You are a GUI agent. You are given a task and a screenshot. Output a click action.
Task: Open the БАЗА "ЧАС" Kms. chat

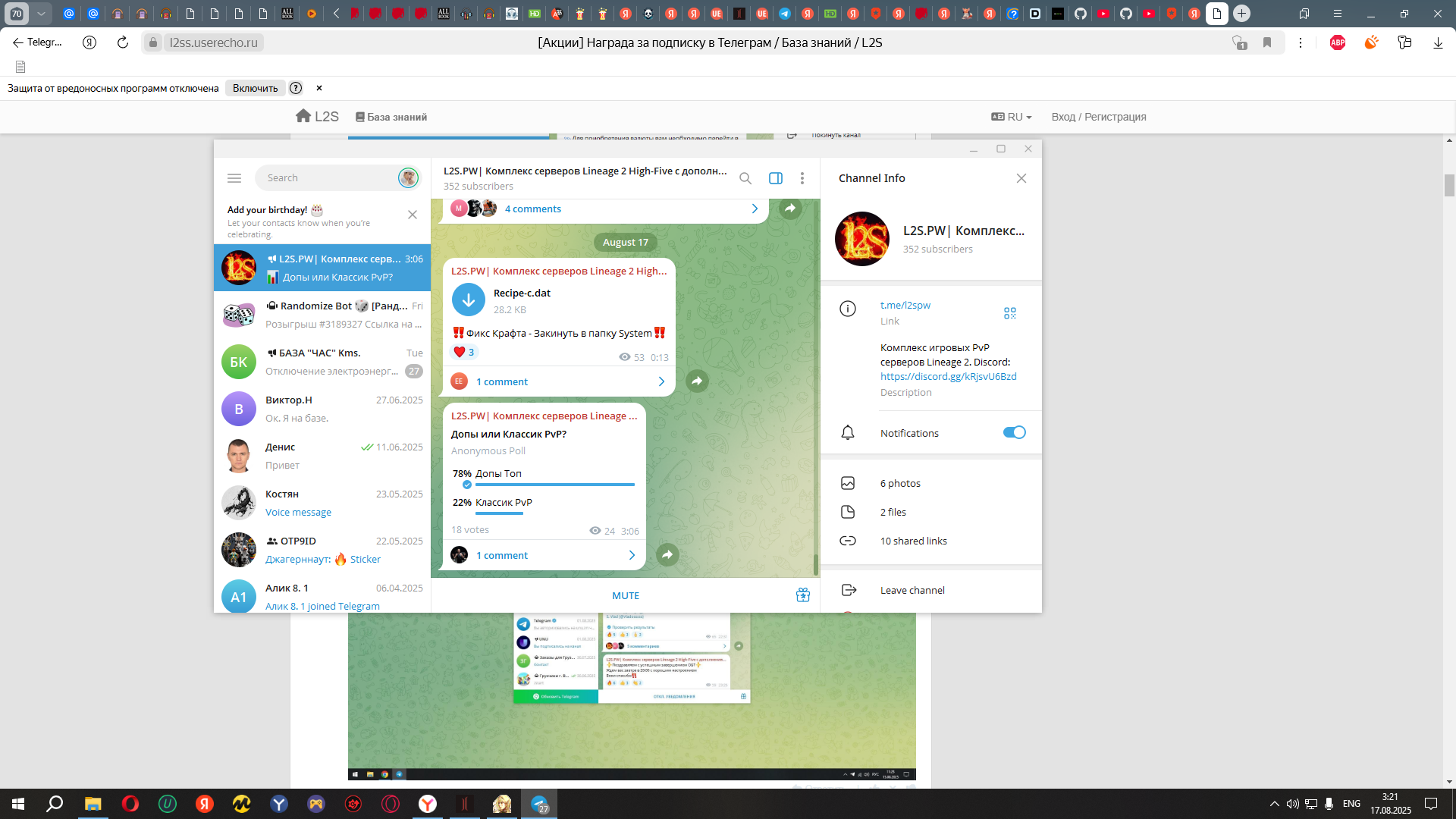tap(322, 362)
